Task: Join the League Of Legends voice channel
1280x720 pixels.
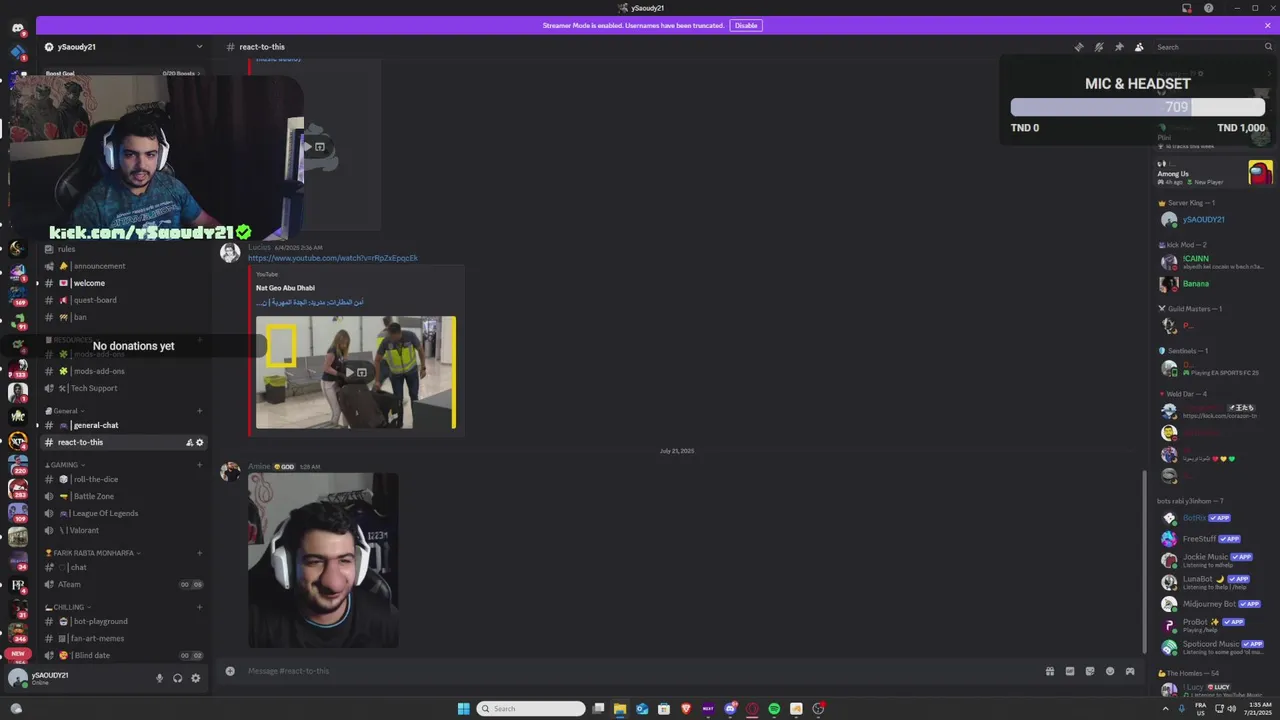Action: click(x=123, y=513)
